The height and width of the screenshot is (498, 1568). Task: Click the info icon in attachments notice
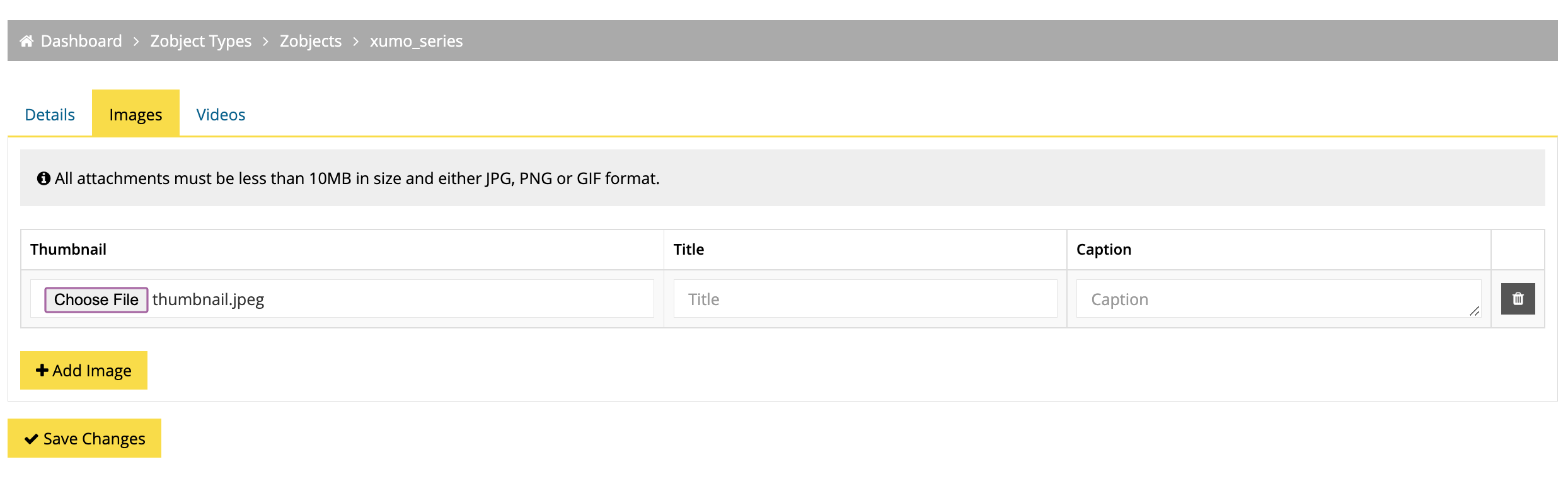pyautogui.click(x=43, y=178)
